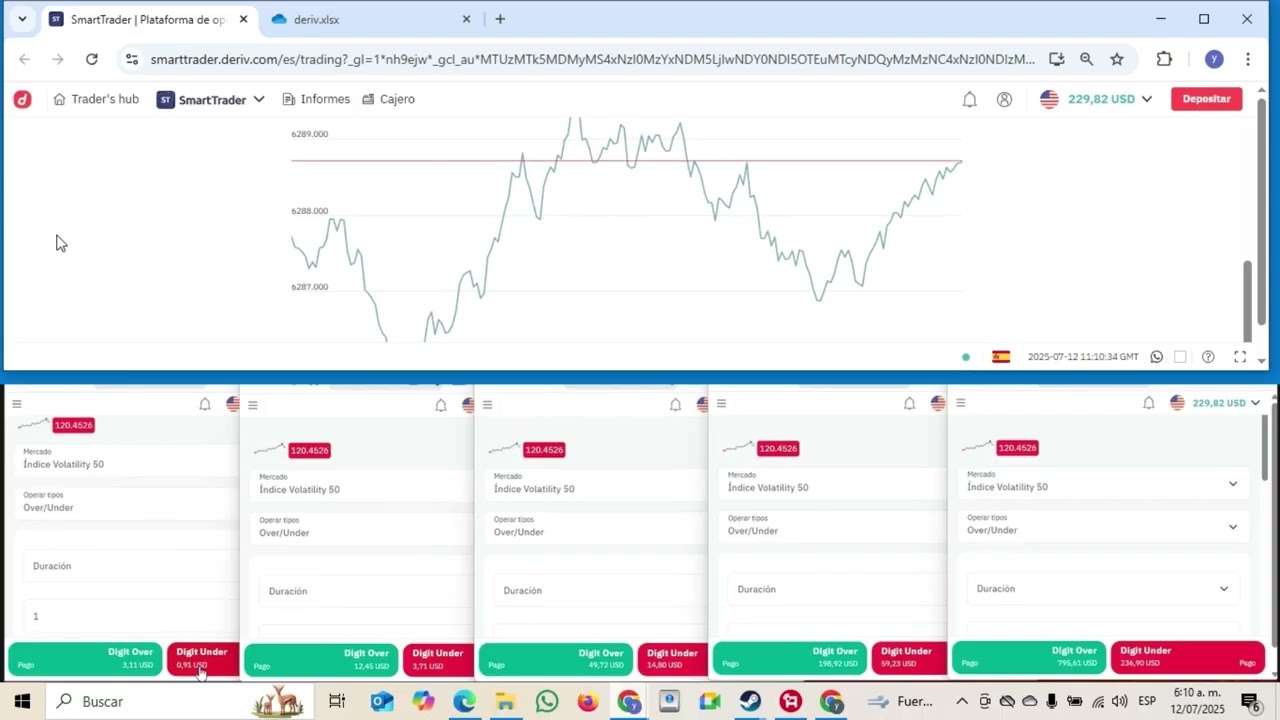Click the Spanish flag language selector

click(1001, 357)
